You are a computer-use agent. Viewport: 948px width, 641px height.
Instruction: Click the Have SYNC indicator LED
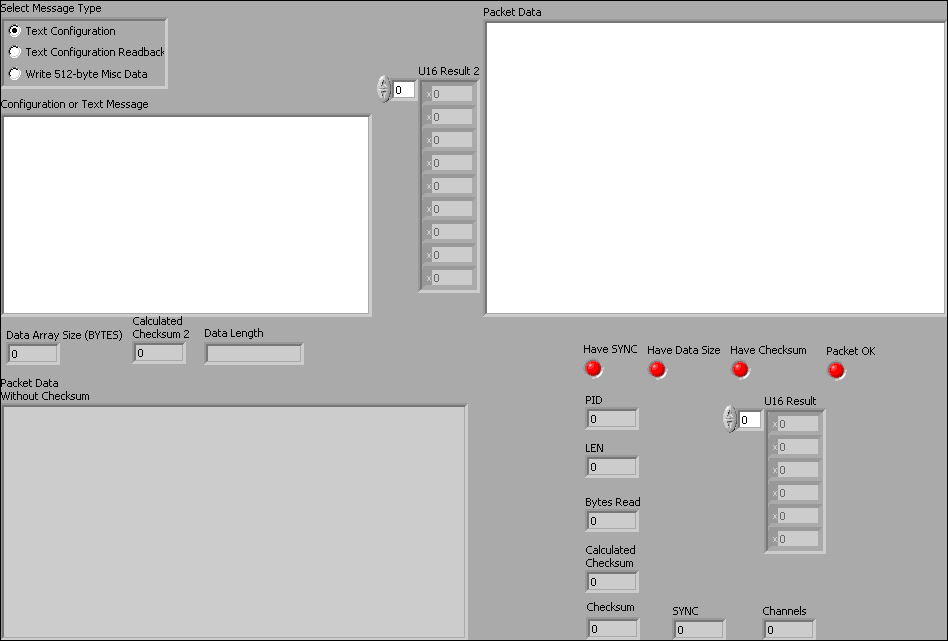pyautogui.click(x=593, y=369)
